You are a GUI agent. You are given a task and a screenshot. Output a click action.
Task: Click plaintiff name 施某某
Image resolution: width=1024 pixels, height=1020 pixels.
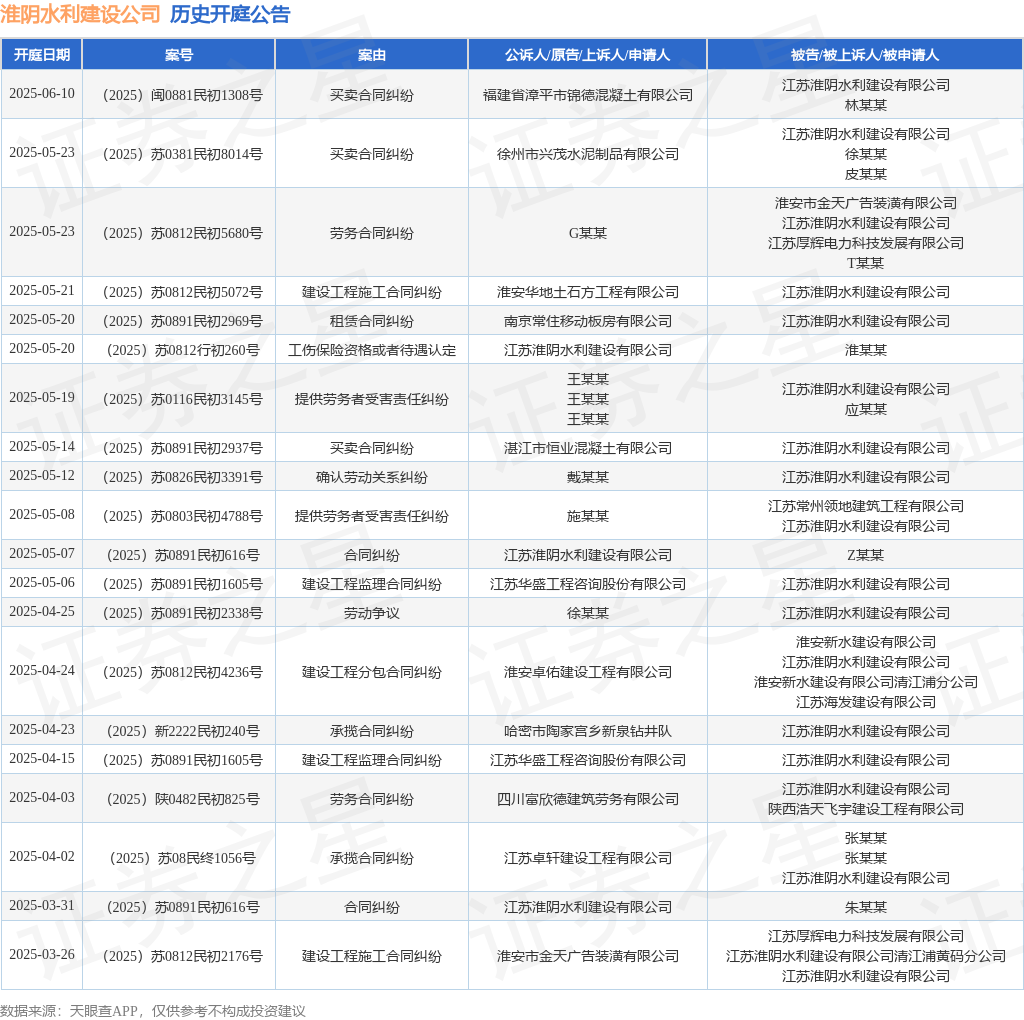[x=588, y=517]
